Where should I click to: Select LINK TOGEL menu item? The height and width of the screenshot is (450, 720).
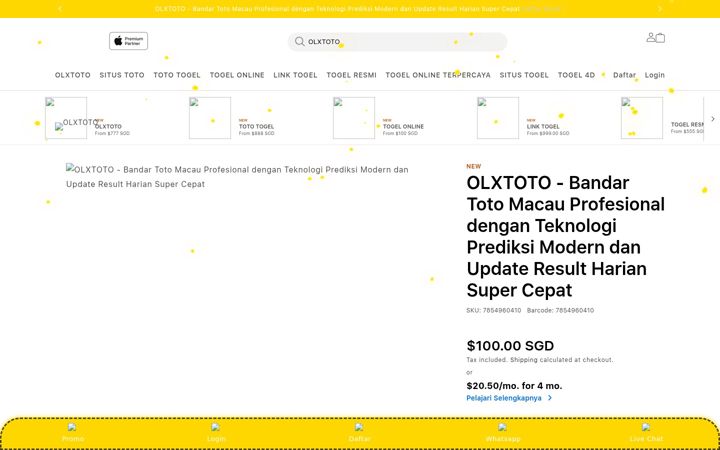pos(295,75)
